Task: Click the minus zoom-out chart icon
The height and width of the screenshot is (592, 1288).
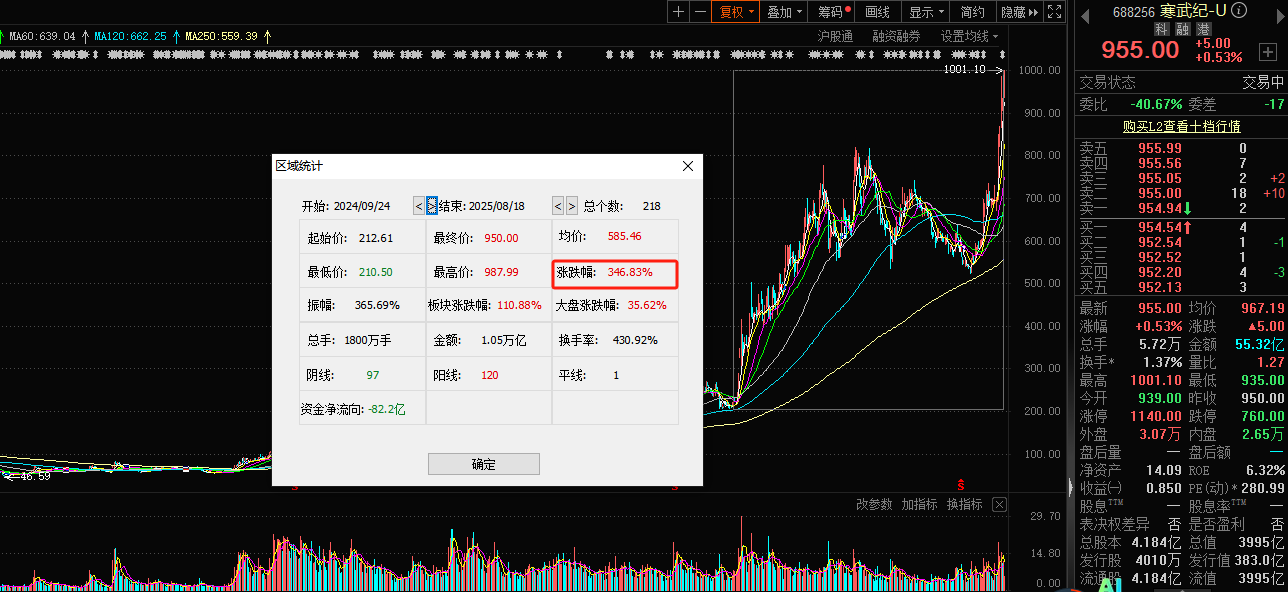Action: (700, 12)
